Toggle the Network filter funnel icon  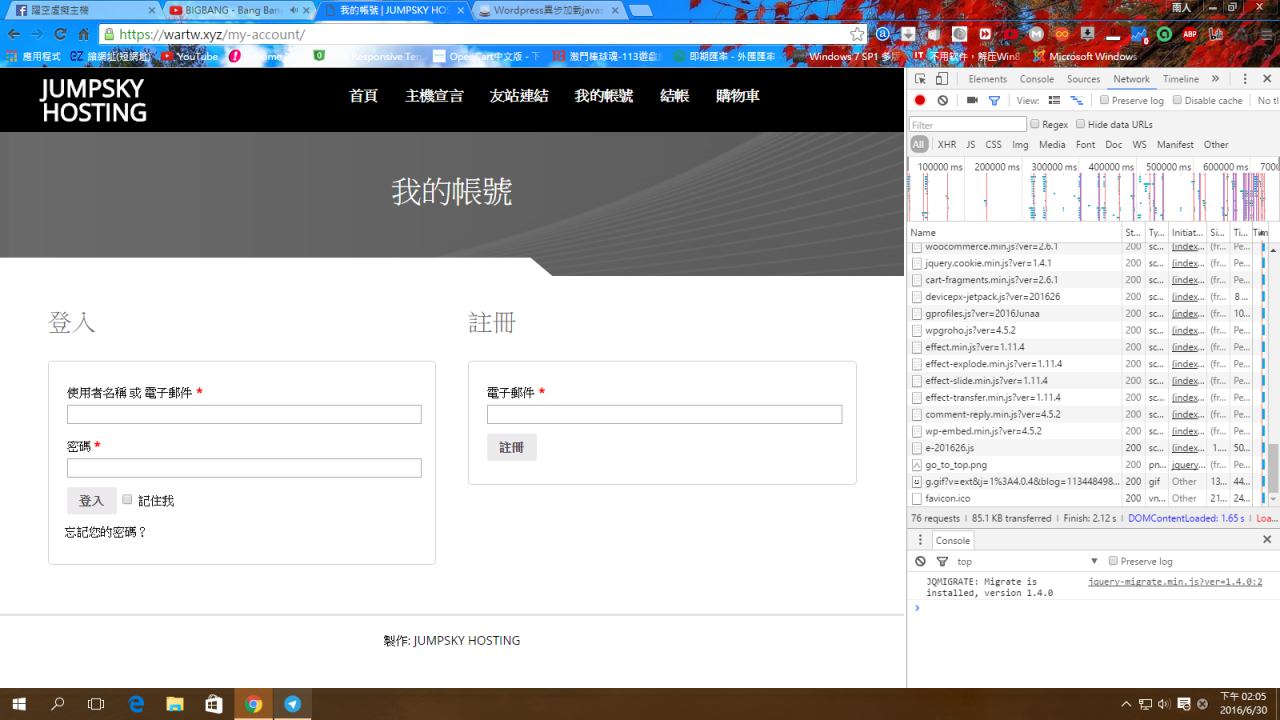tap(994, 100)
